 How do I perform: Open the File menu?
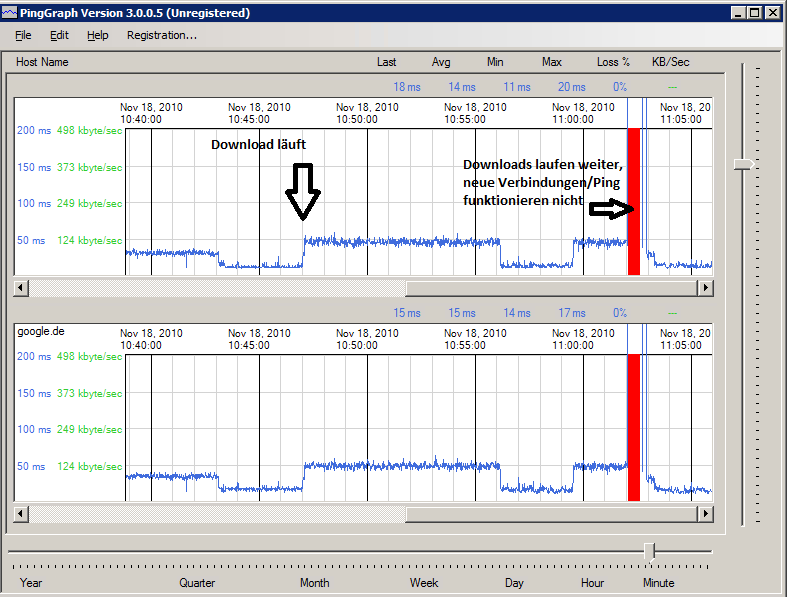(23, 35)
